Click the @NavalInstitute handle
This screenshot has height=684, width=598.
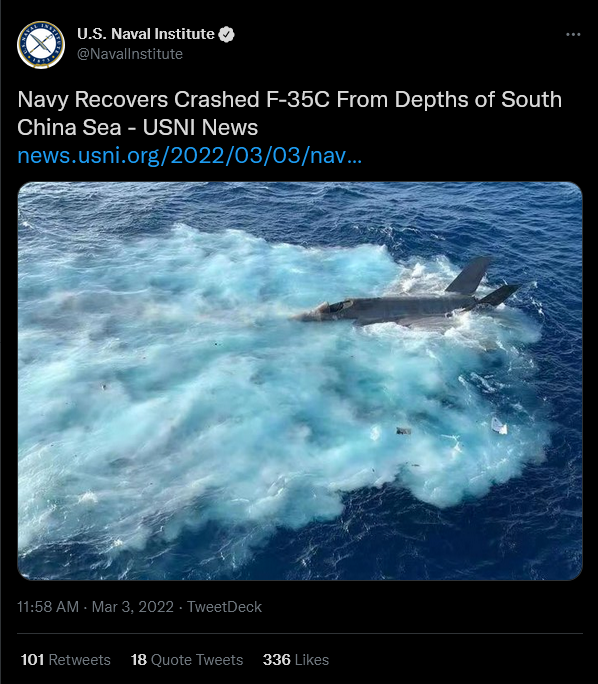(x=130, y=54)
